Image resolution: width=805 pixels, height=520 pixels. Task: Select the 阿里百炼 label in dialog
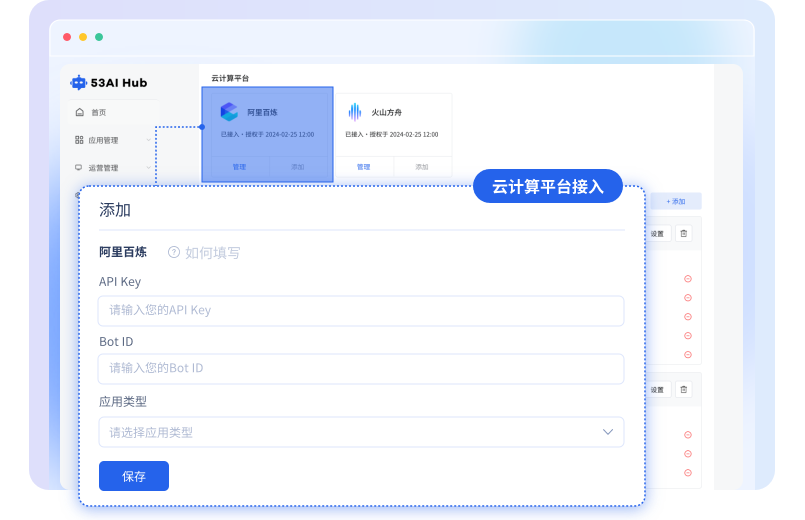123,252
